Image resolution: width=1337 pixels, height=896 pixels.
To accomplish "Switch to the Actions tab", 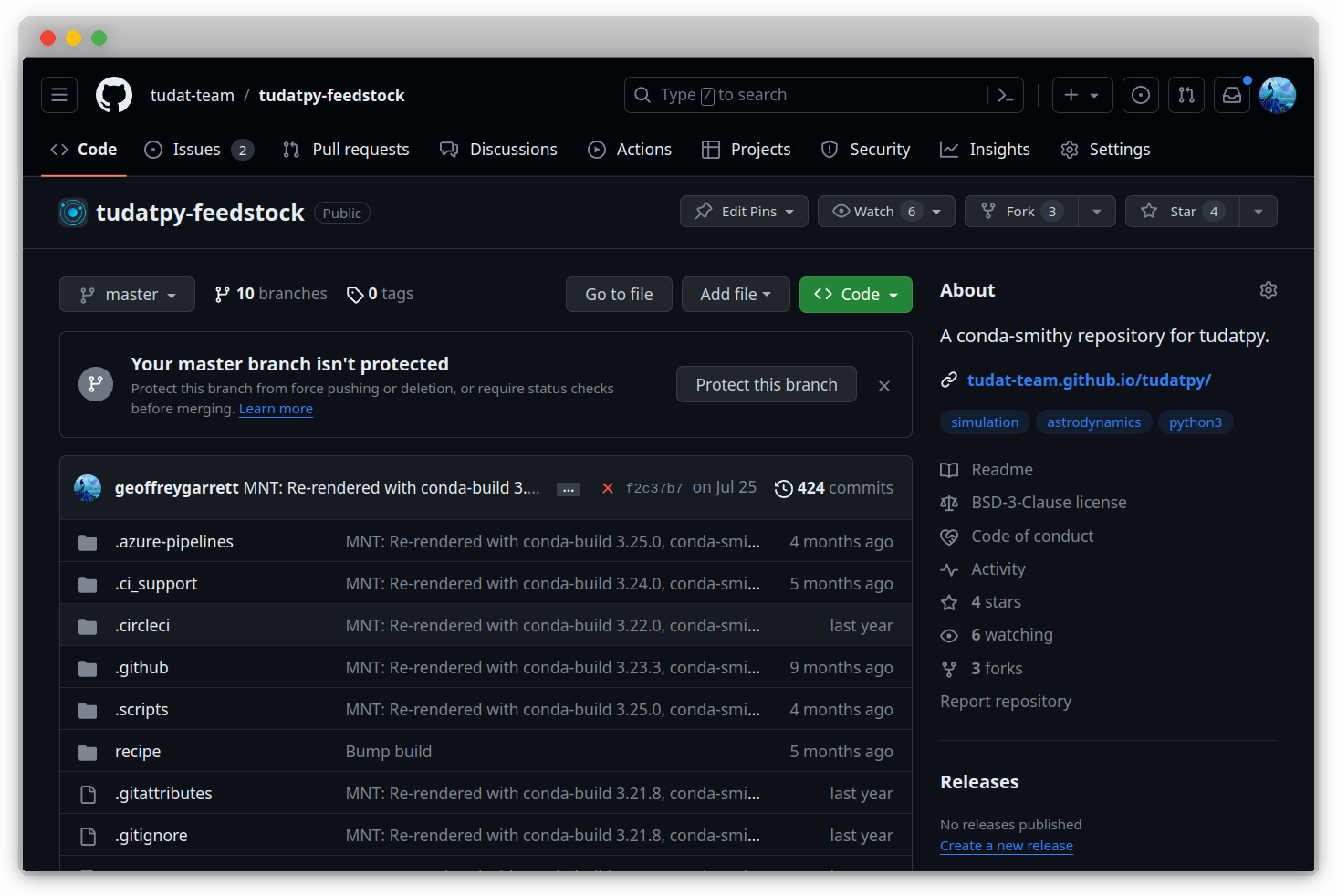I will (x=630, y=150).
